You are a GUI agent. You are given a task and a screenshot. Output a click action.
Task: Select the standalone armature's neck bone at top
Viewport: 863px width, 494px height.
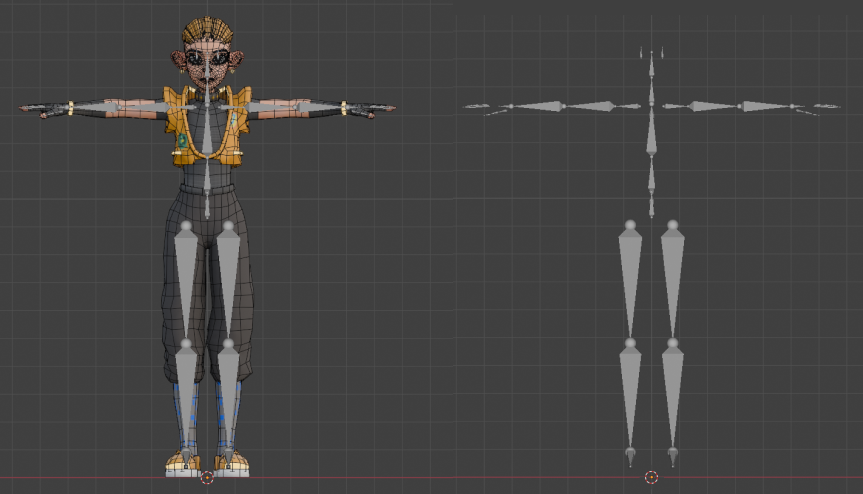651,68
